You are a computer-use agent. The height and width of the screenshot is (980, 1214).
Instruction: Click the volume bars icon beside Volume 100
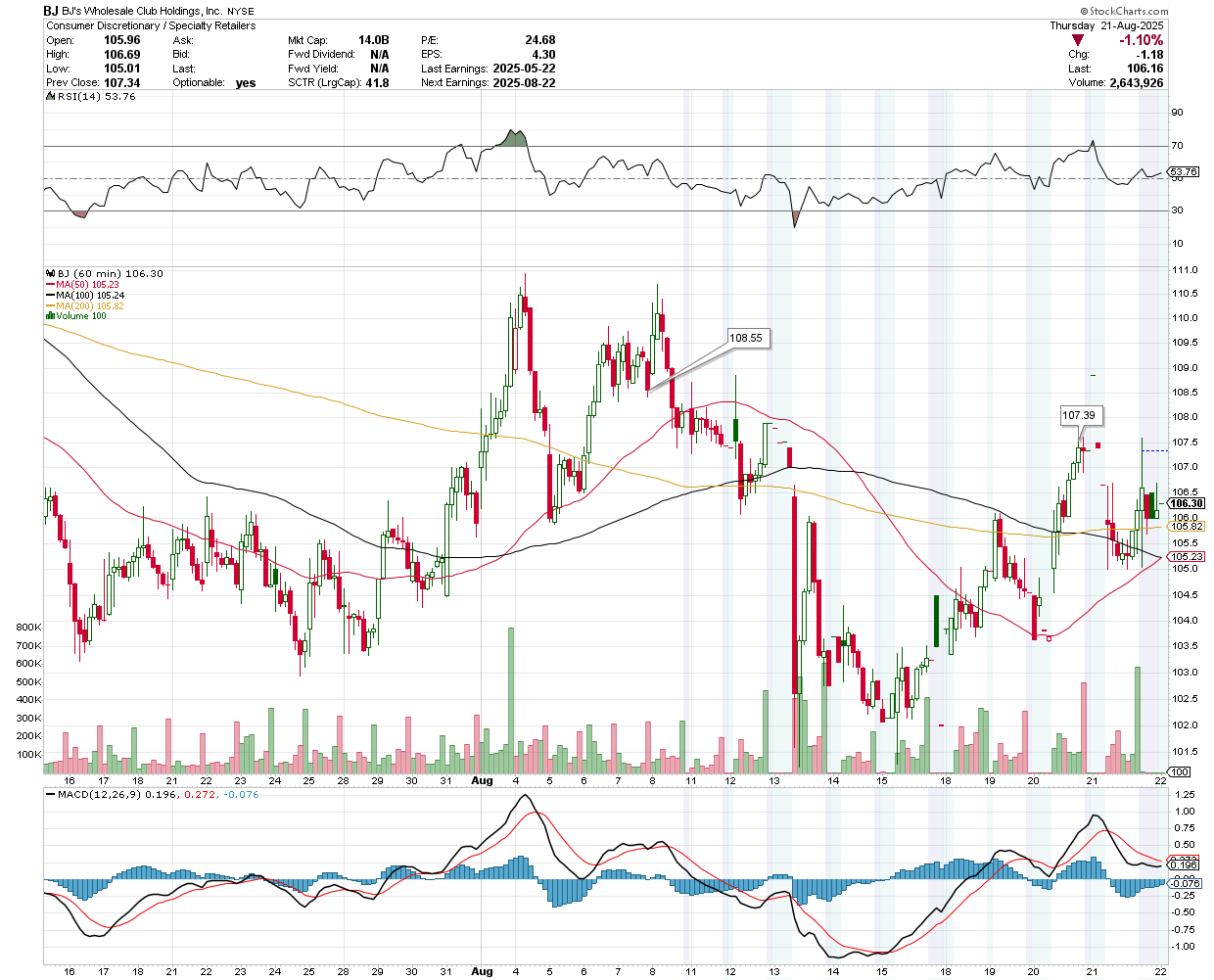click(51, 316)
